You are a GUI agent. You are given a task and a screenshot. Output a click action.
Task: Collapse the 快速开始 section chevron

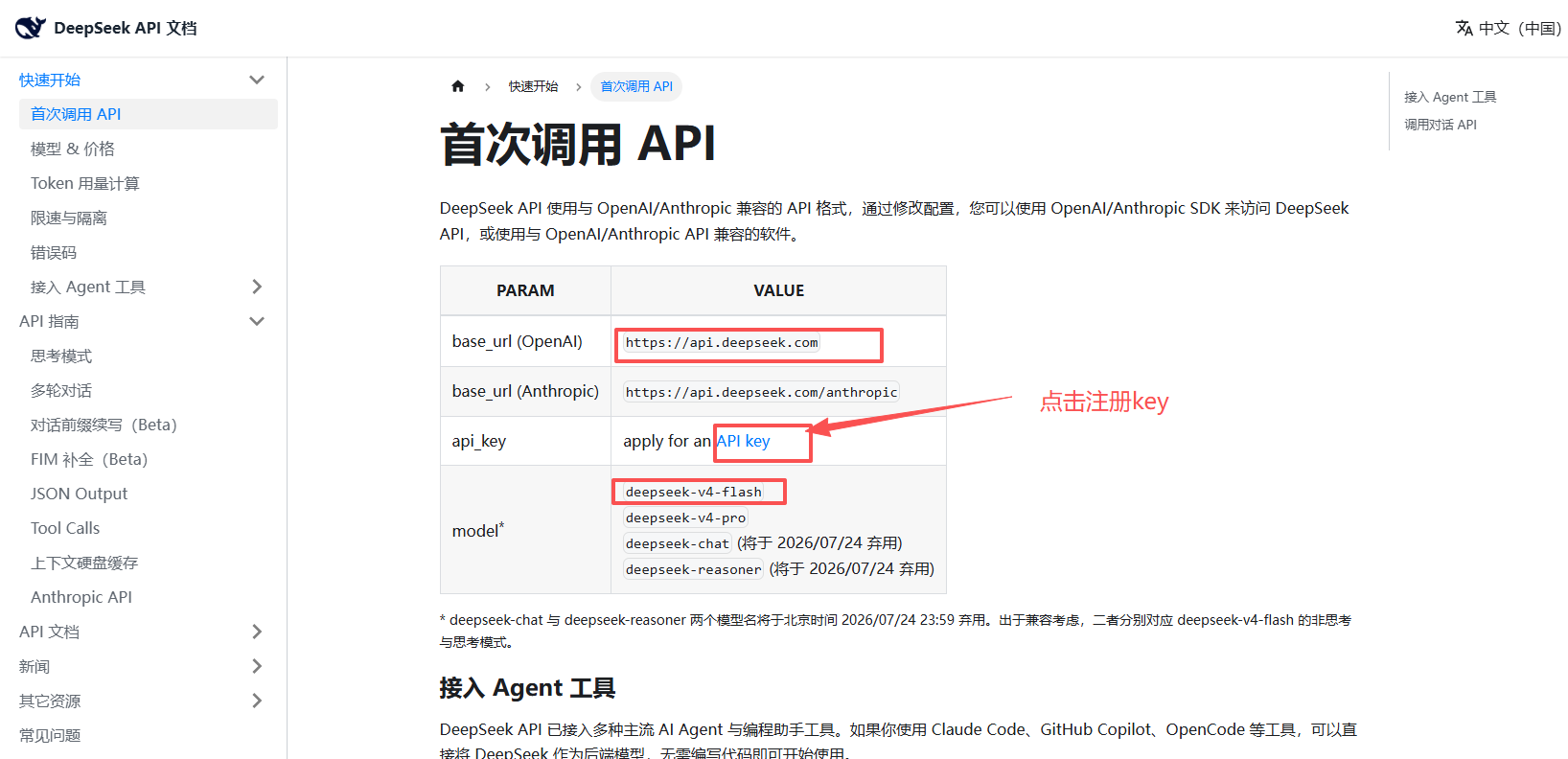point(257,80)
